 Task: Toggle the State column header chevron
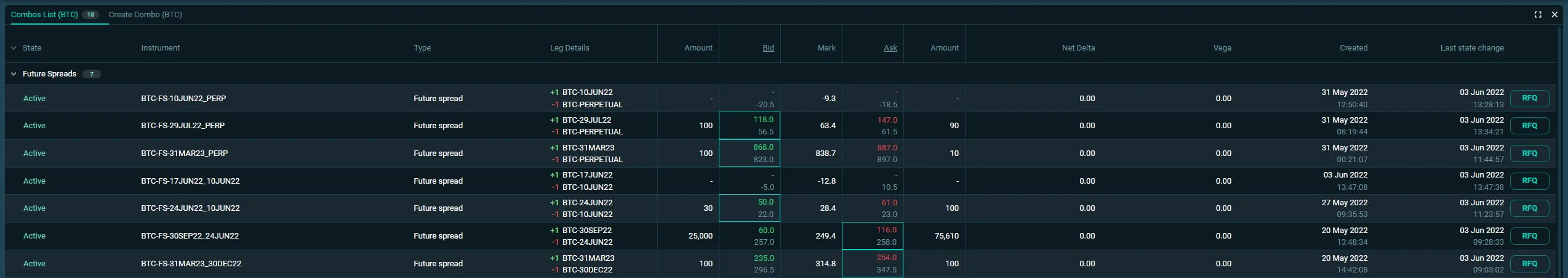click(x=14, y=48)
